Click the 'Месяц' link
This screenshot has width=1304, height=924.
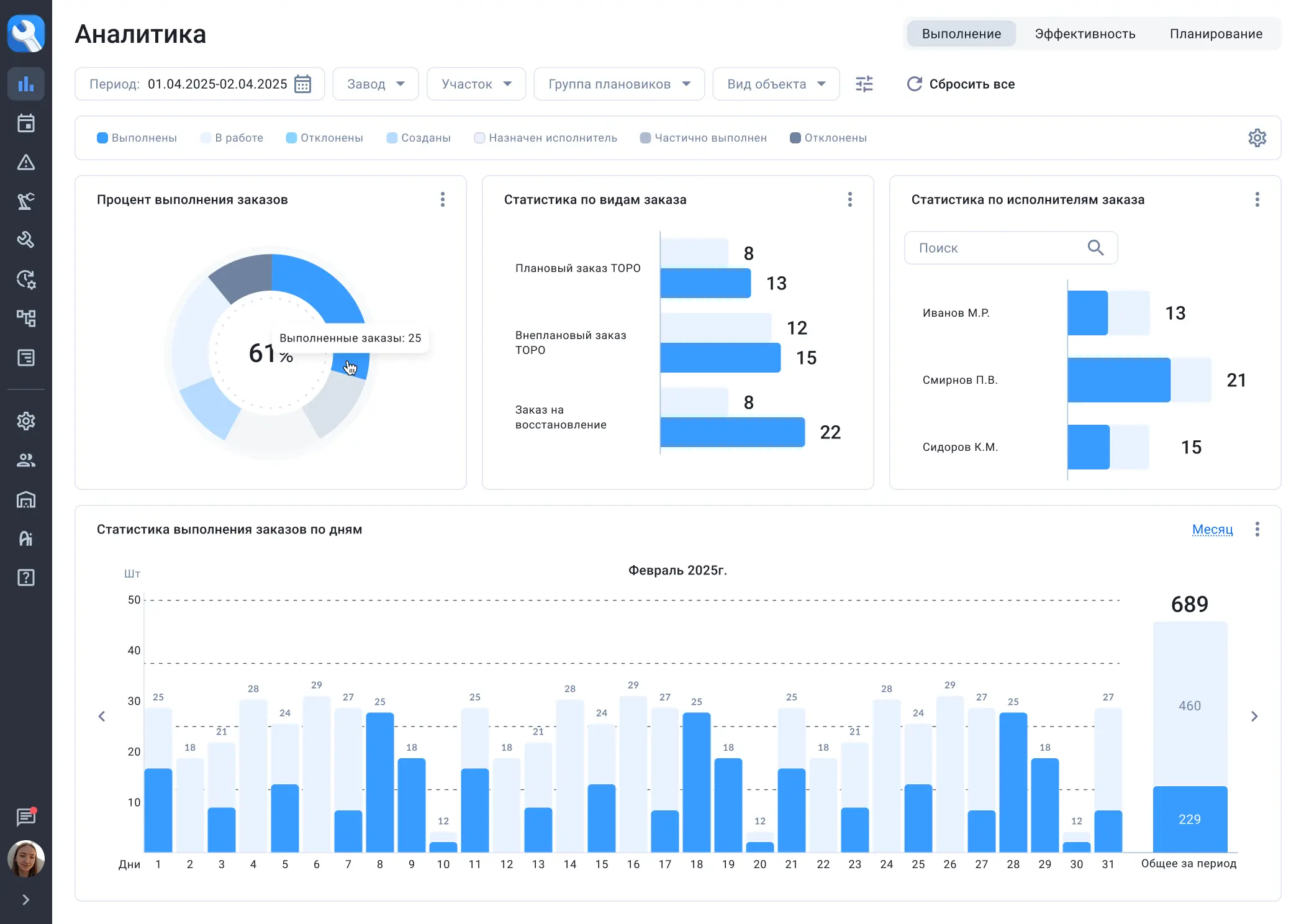(x=1212, y=530)
